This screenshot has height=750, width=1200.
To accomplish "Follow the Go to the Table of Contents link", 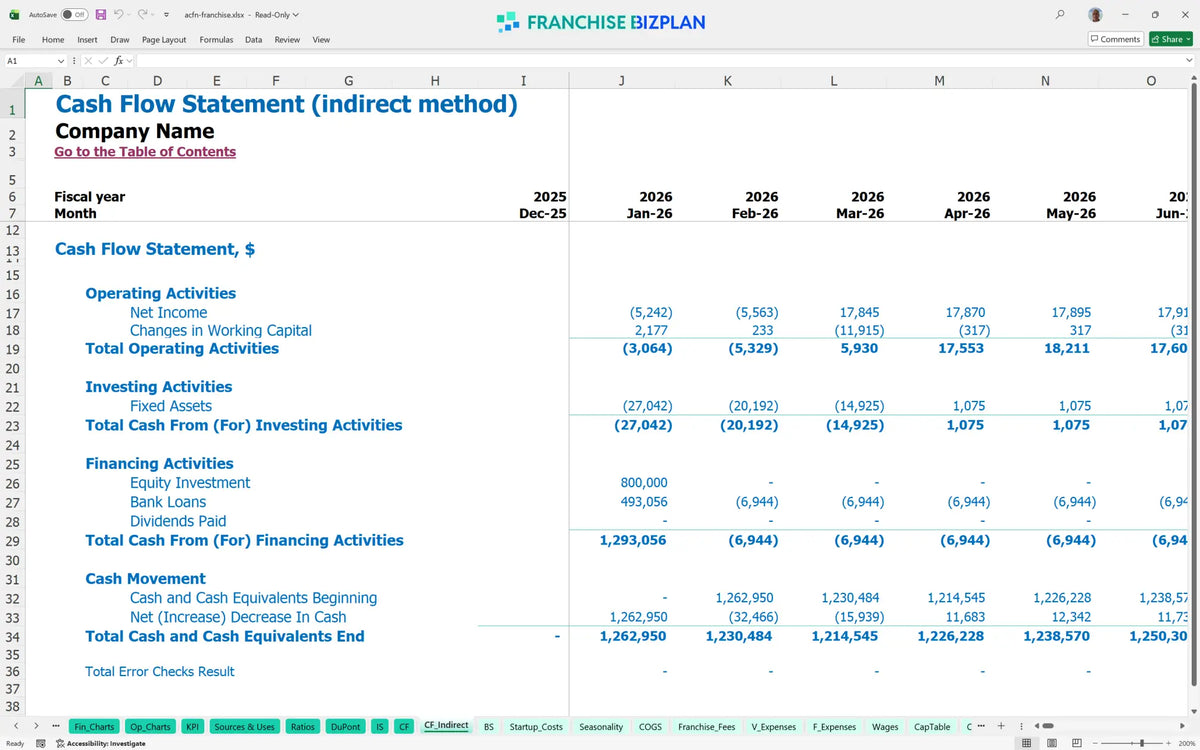I will point(145,152).
